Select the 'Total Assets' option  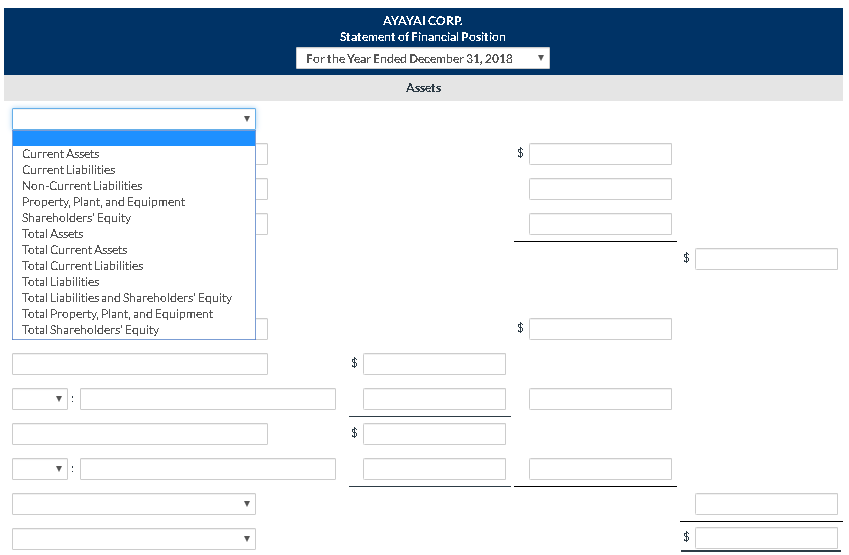pos(133,234)
